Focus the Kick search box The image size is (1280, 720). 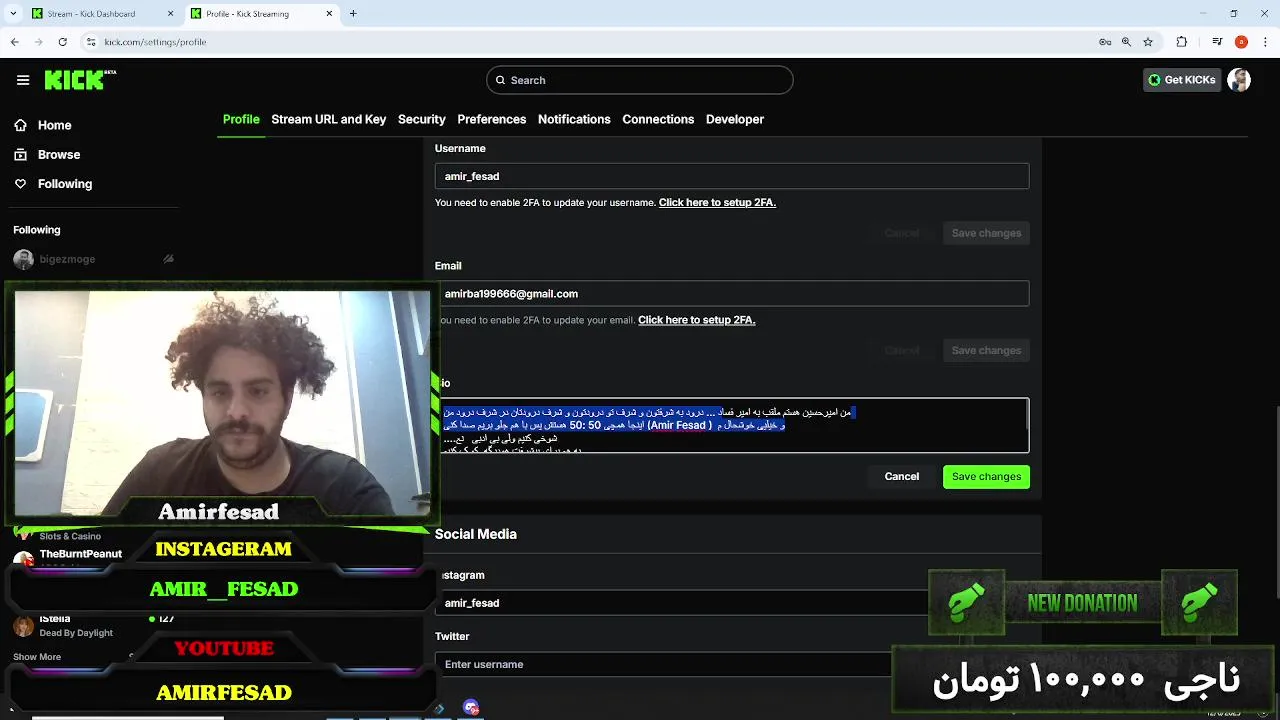(640, 80)
